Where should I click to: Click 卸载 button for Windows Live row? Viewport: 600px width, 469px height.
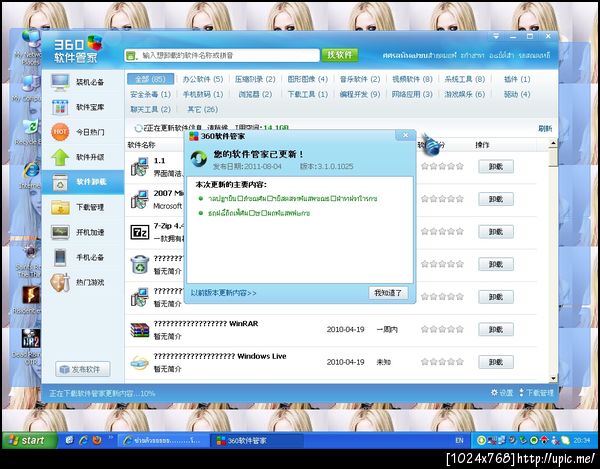(x=496, y=362)
